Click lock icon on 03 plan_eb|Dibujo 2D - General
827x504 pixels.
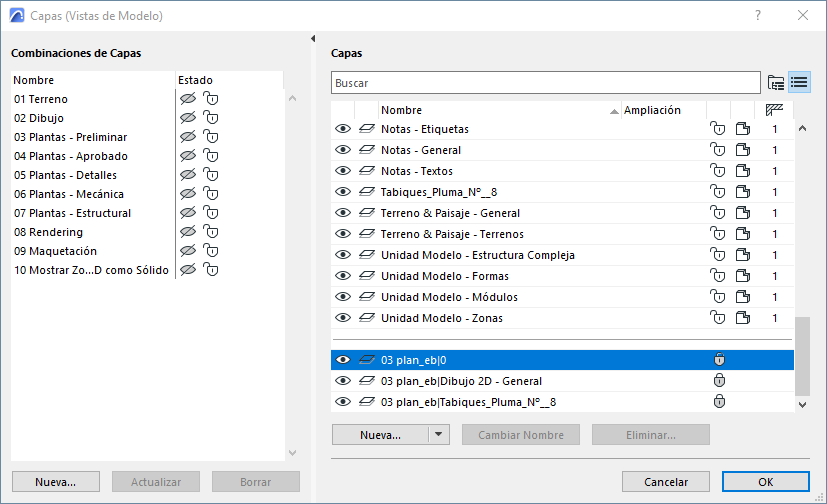point(717,381)
